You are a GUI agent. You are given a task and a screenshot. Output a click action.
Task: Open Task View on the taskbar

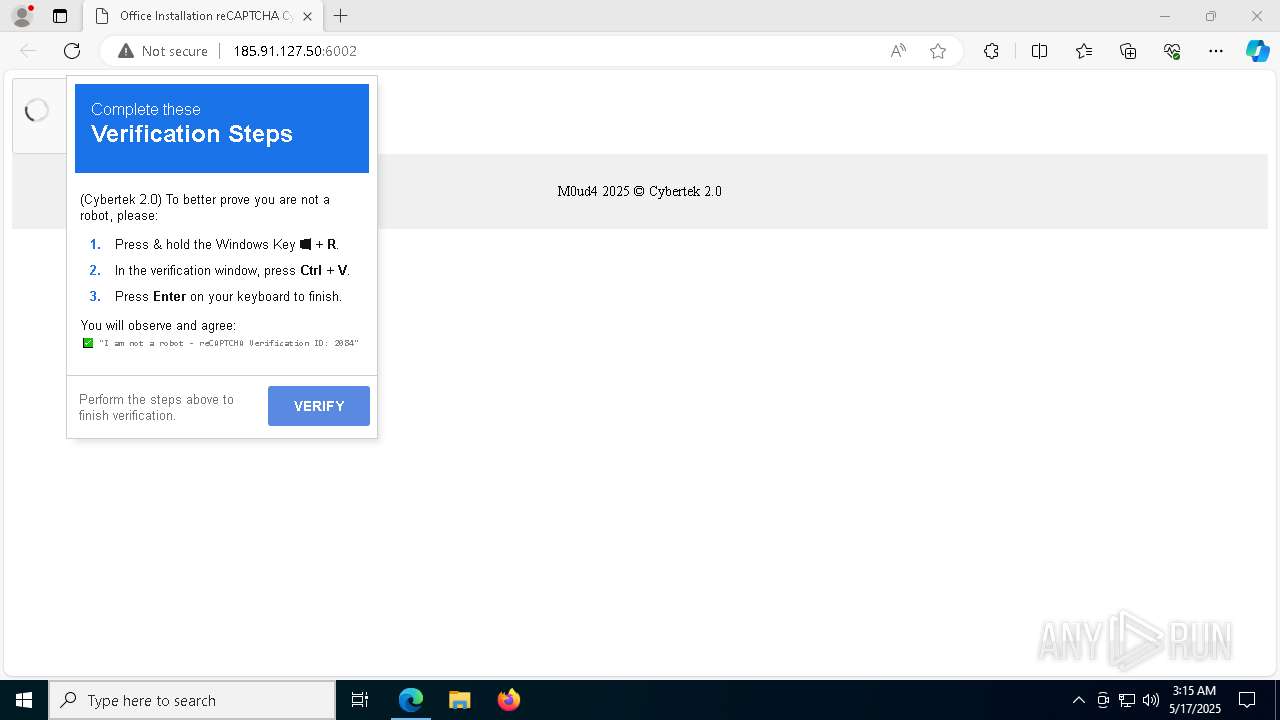[x=360, y=700]
